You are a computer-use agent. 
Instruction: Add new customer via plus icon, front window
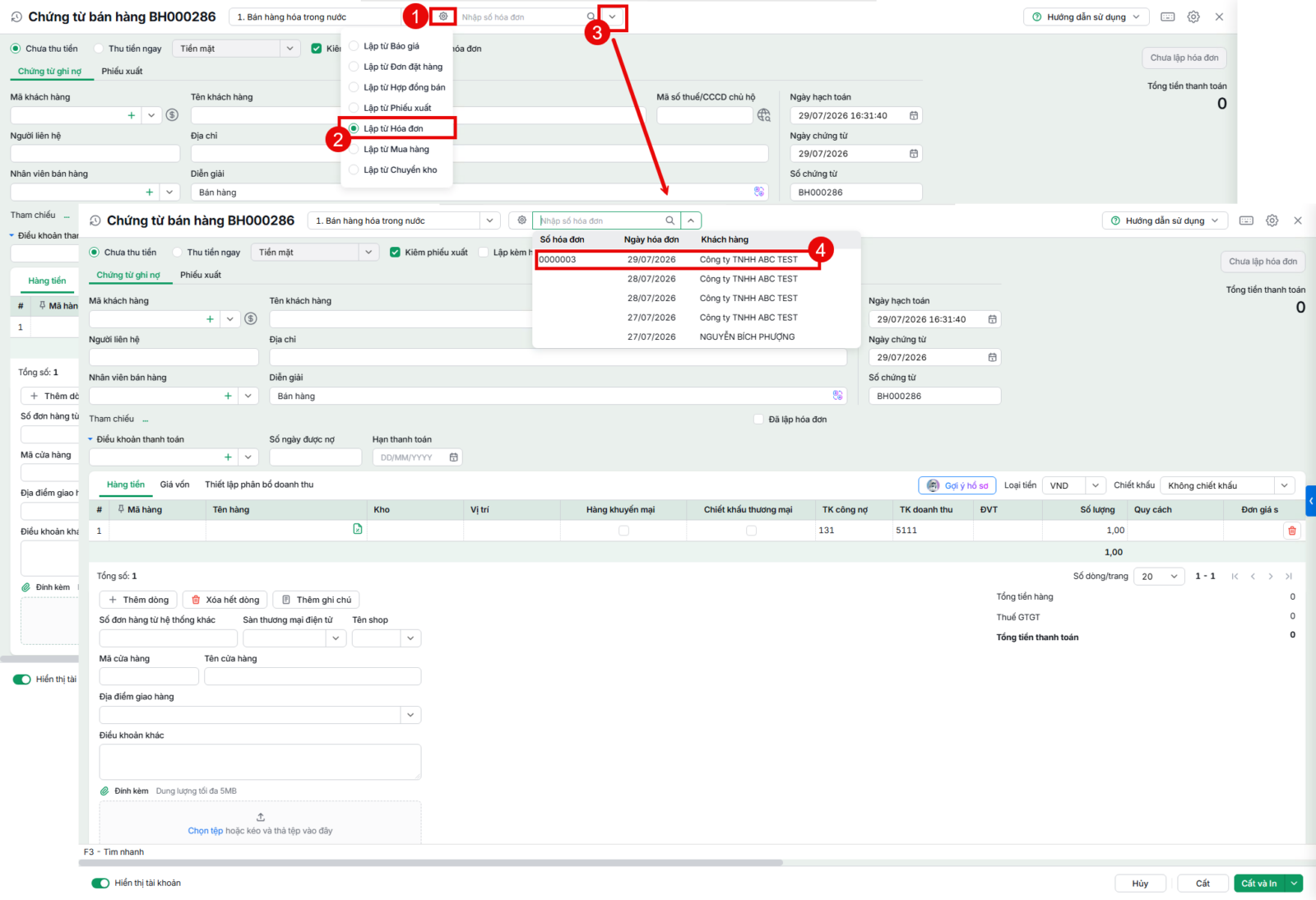pos(211,319)
